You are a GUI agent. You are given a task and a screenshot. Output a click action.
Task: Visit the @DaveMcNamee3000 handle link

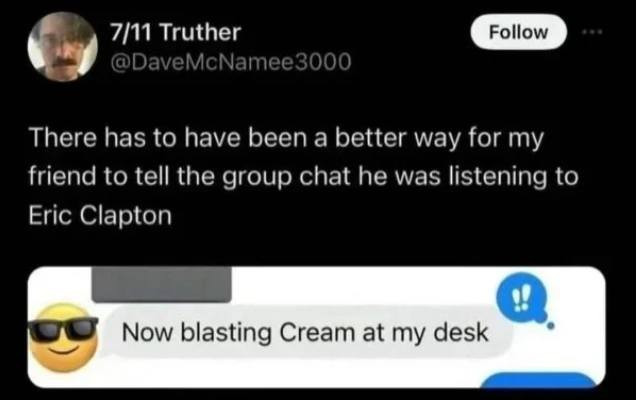click(x=230, y=62)
